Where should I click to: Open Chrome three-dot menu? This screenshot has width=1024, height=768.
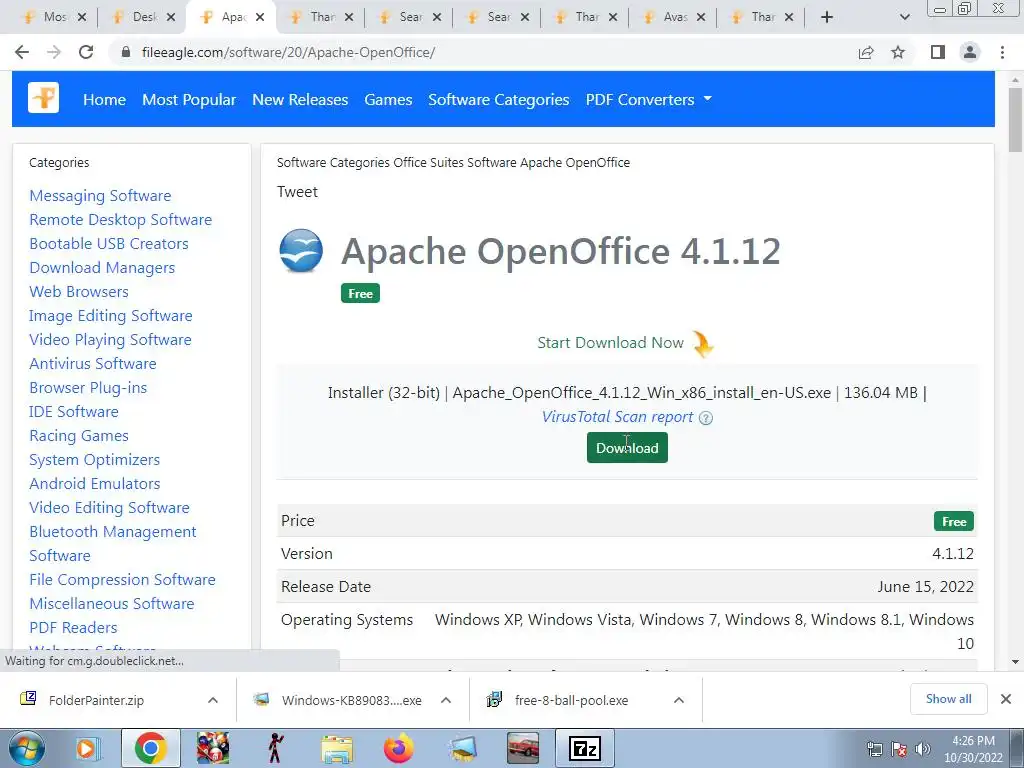(x=1002, y=52)
